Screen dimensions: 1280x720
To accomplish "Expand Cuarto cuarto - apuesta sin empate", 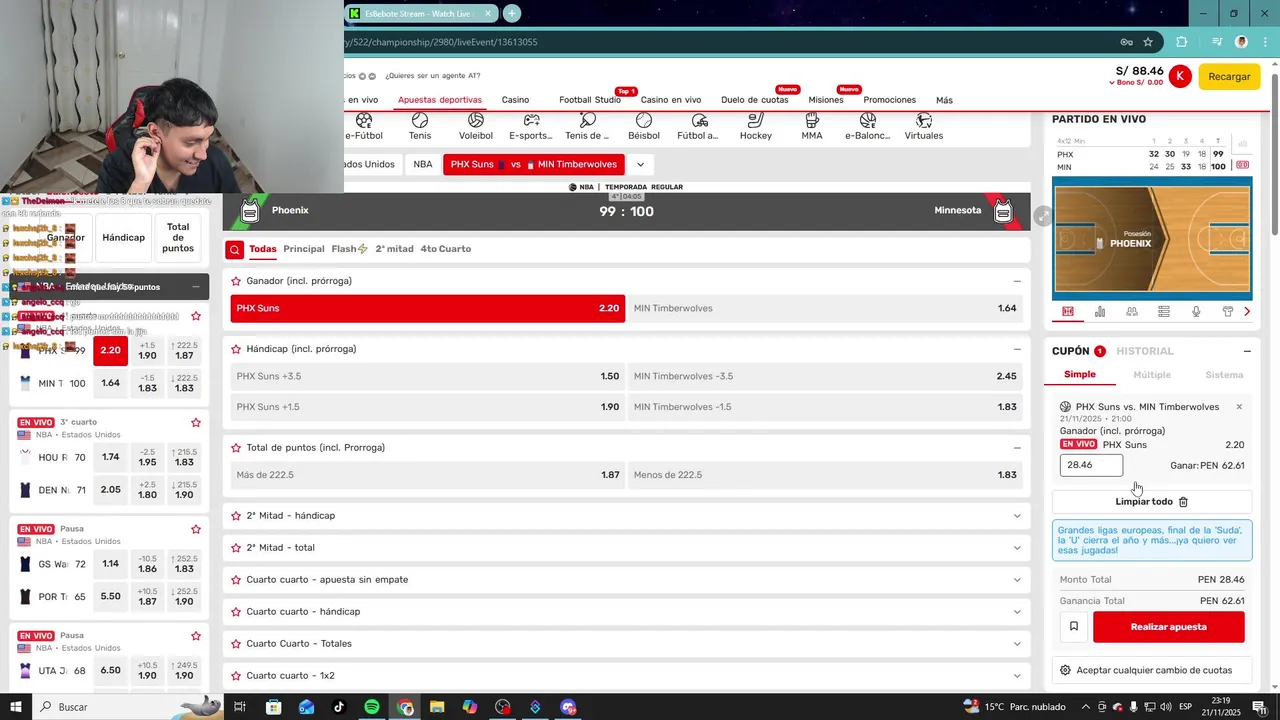I will coord(1017,580).
